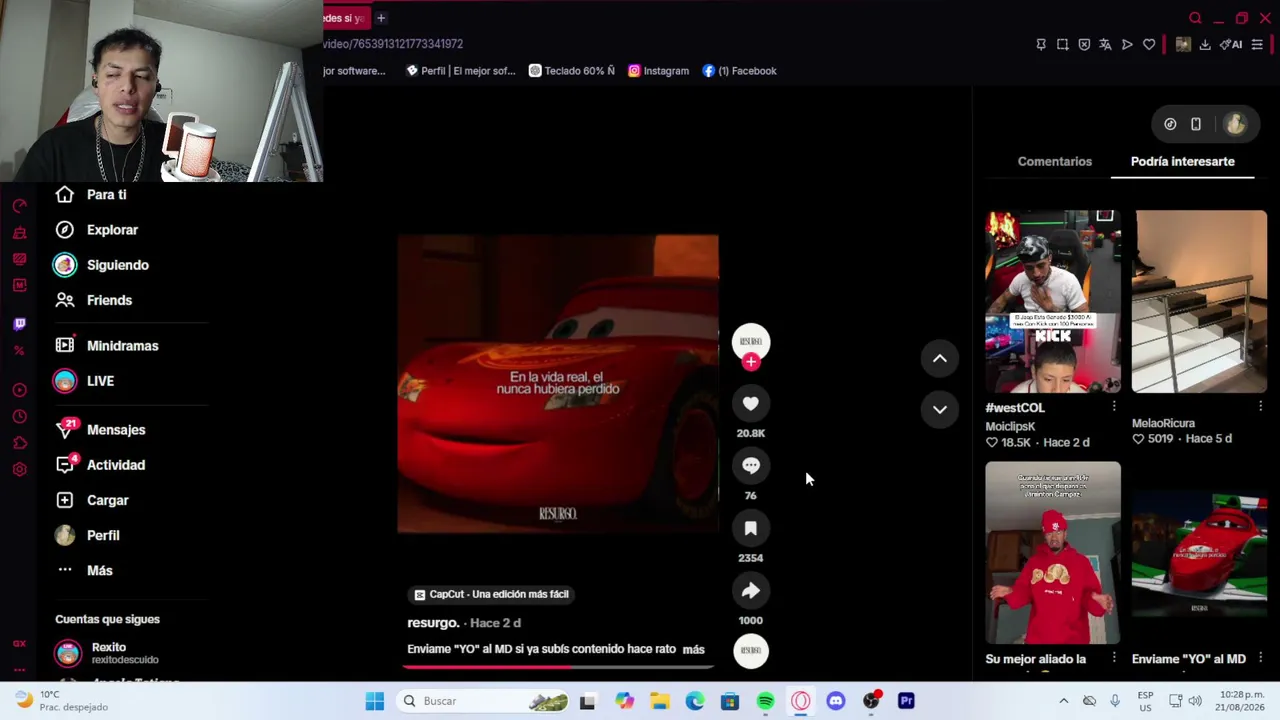
Task: Click the snapshot capture icon in address bar
Action: (1062, 44)
